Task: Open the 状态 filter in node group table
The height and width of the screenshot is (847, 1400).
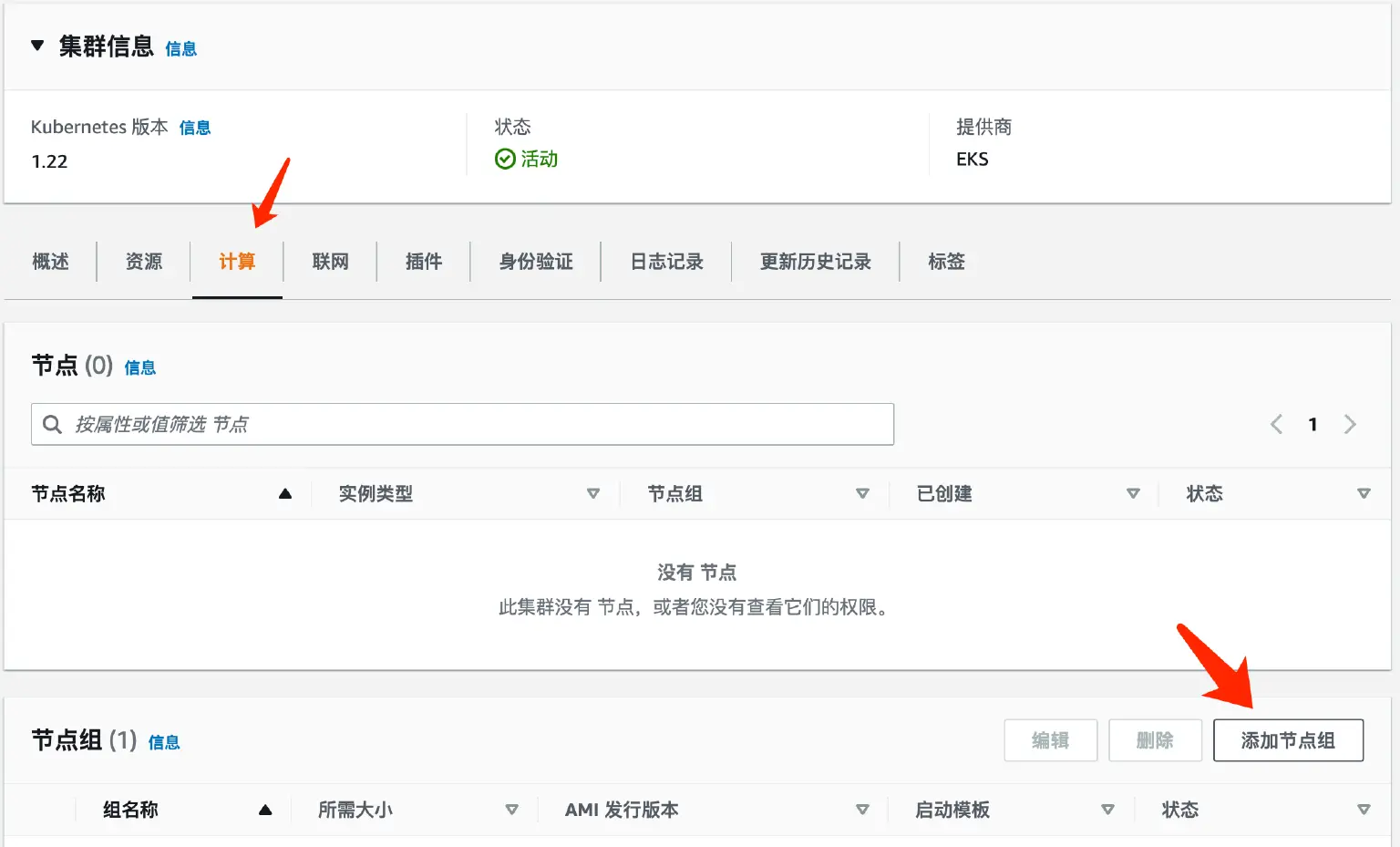Action: (x=1364, y=809)
